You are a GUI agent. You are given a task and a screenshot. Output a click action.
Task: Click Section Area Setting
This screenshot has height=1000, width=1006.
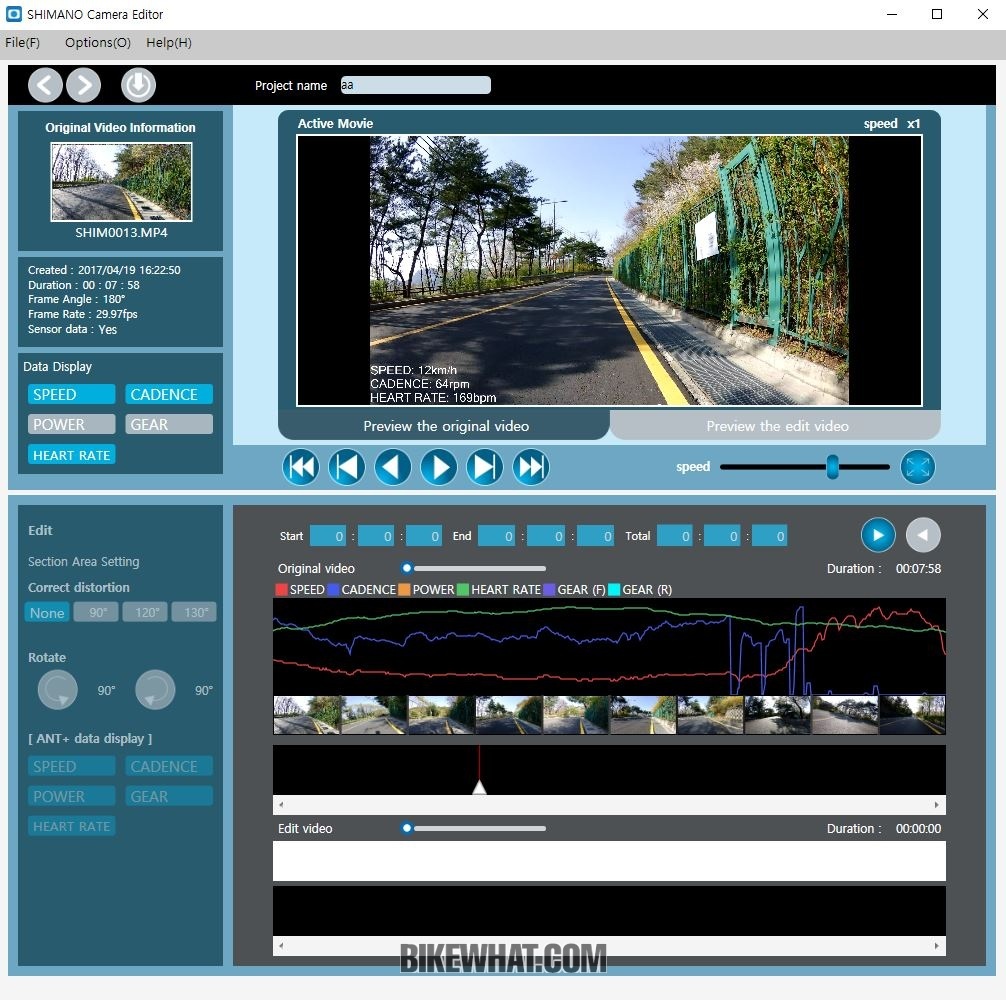[x=83, y=562]
